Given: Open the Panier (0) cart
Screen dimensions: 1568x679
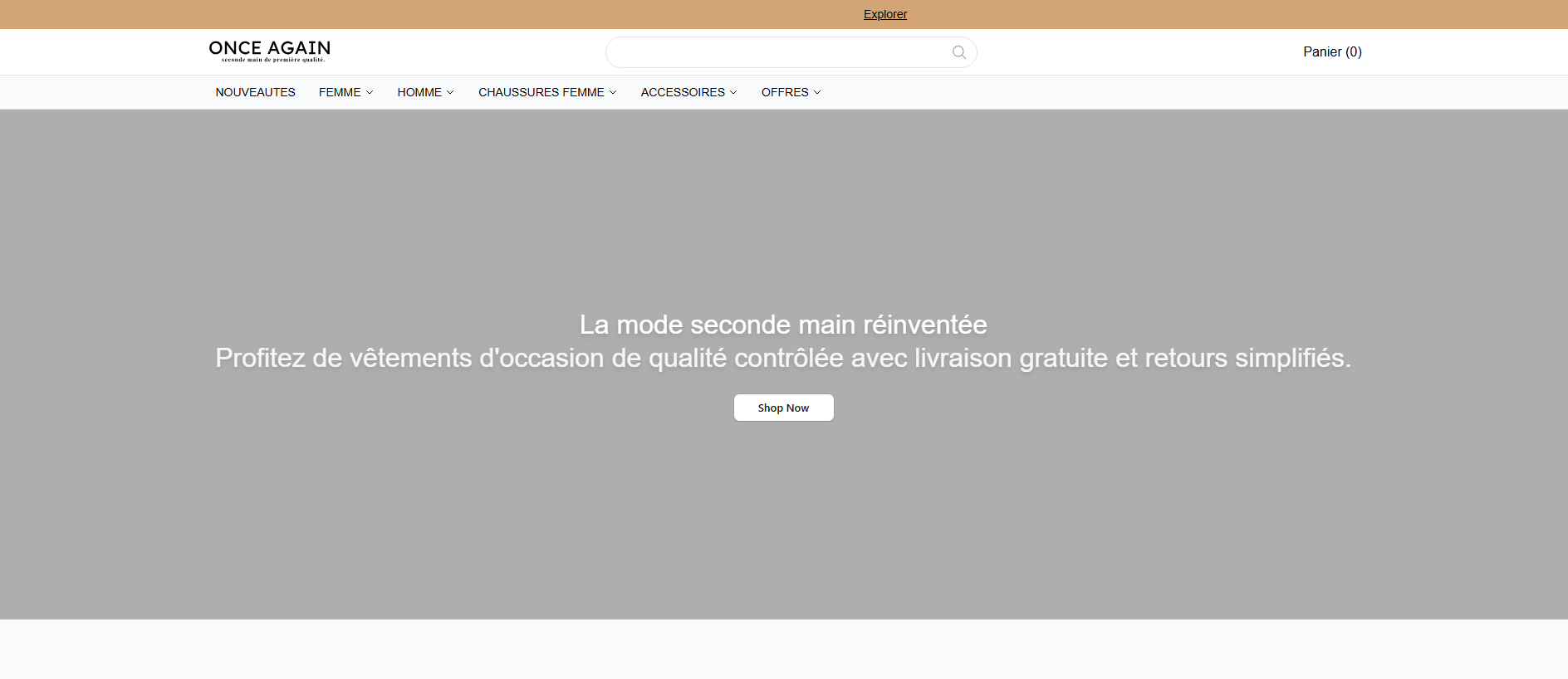Looking at the screenshot, I should (x=1332, y=51).
